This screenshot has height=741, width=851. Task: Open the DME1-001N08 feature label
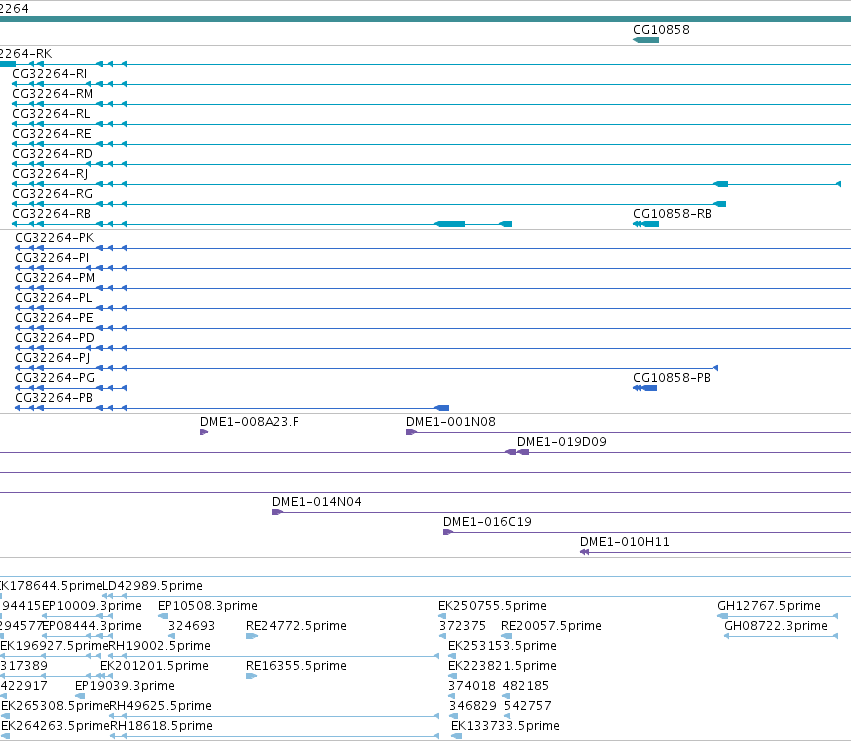click(451, 422)
